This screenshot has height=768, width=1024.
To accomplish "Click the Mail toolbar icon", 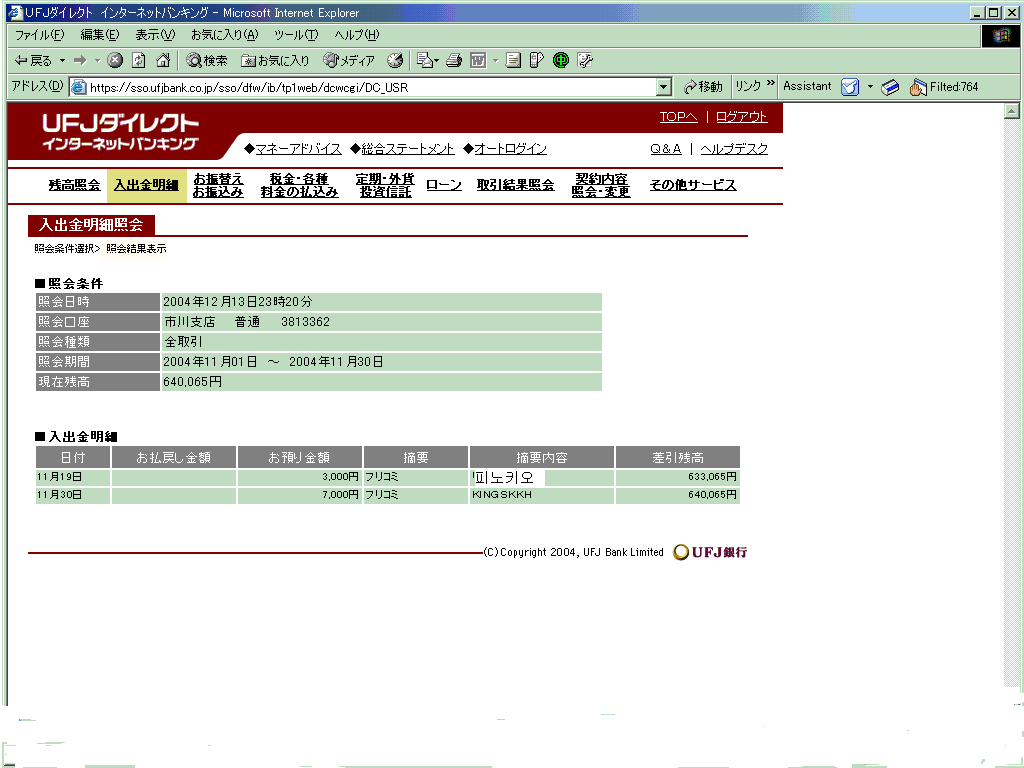I will 424,61.
